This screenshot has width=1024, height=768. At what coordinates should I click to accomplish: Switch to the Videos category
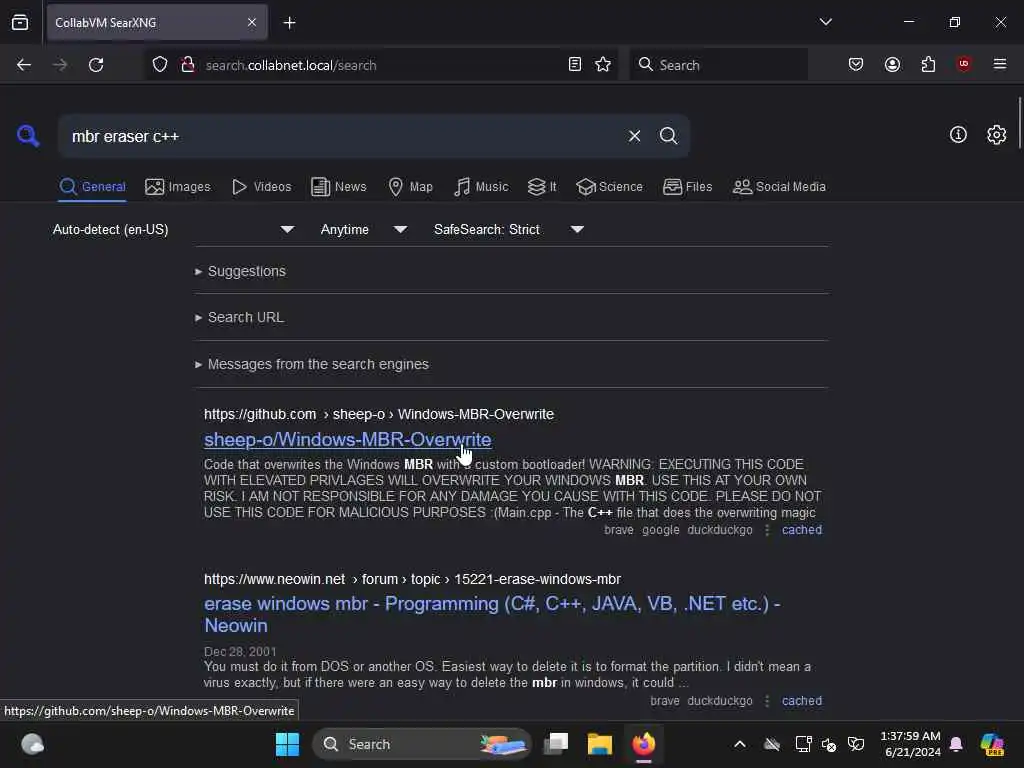(x=261, y=187)
